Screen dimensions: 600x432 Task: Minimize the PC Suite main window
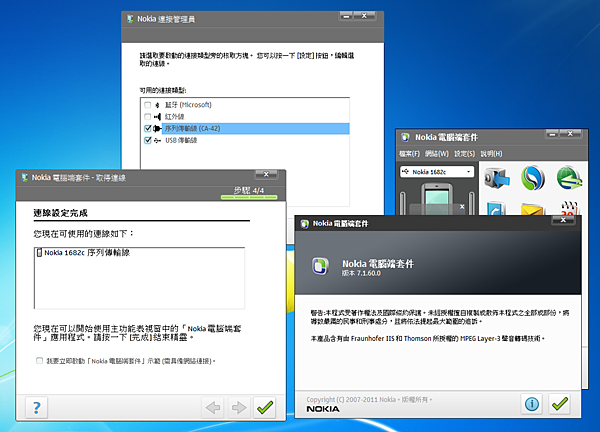[552, 134]
